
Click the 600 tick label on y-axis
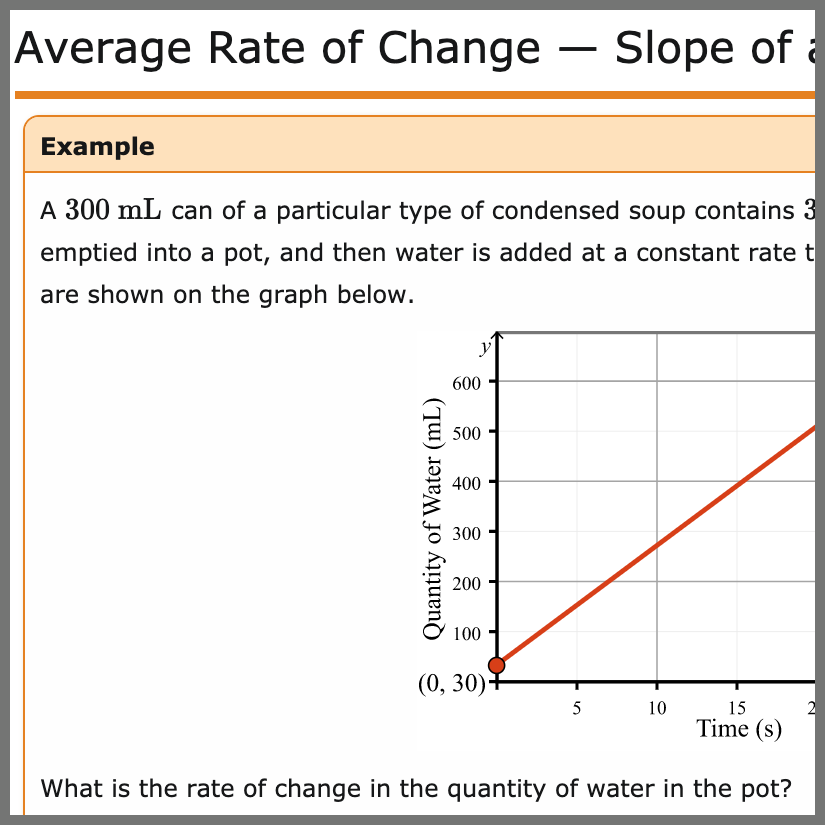click(x=466, y=382)
